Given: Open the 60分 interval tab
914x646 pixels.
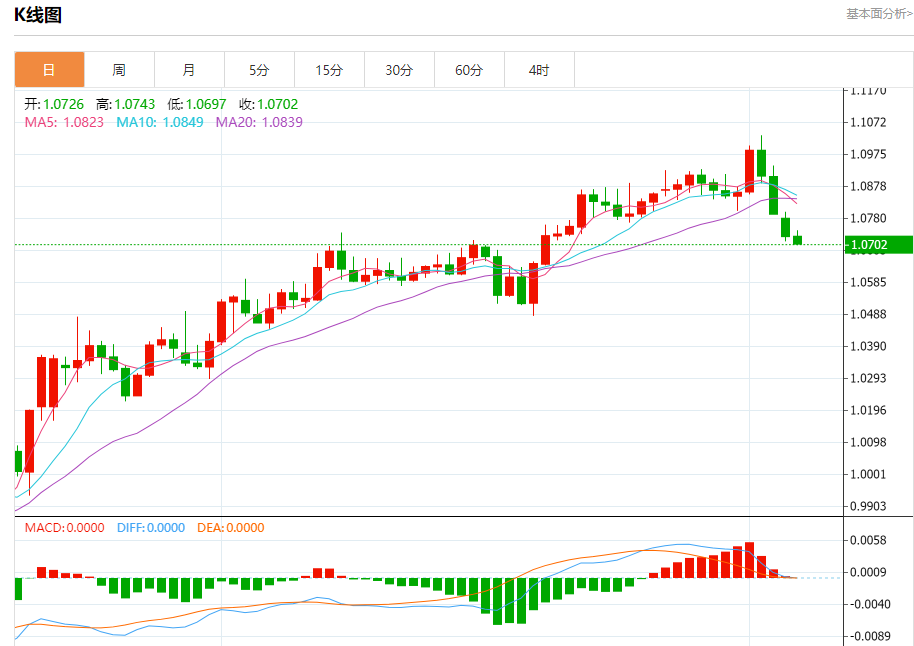Looking at the screenshot, I should click(469, 70).
